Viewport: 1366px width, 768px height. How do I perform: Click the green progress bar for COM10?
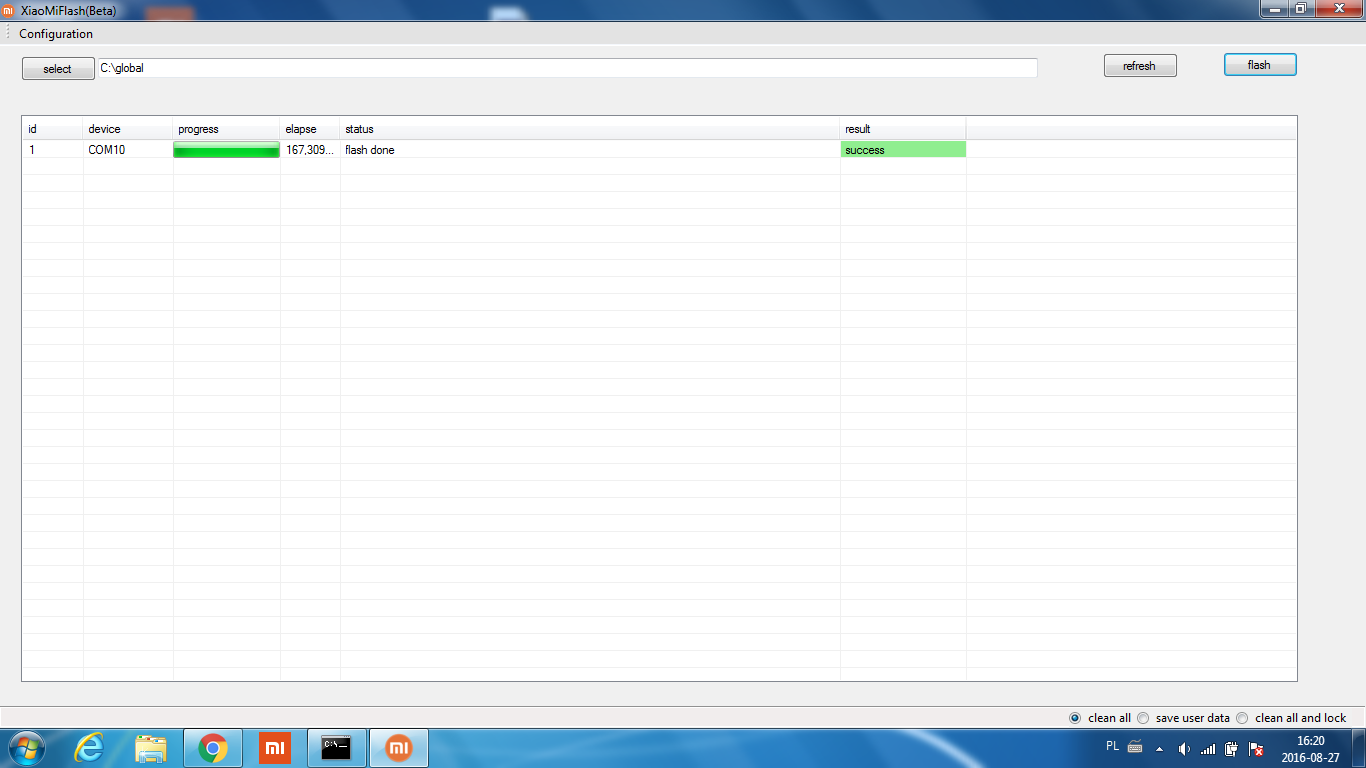point(226,150)
